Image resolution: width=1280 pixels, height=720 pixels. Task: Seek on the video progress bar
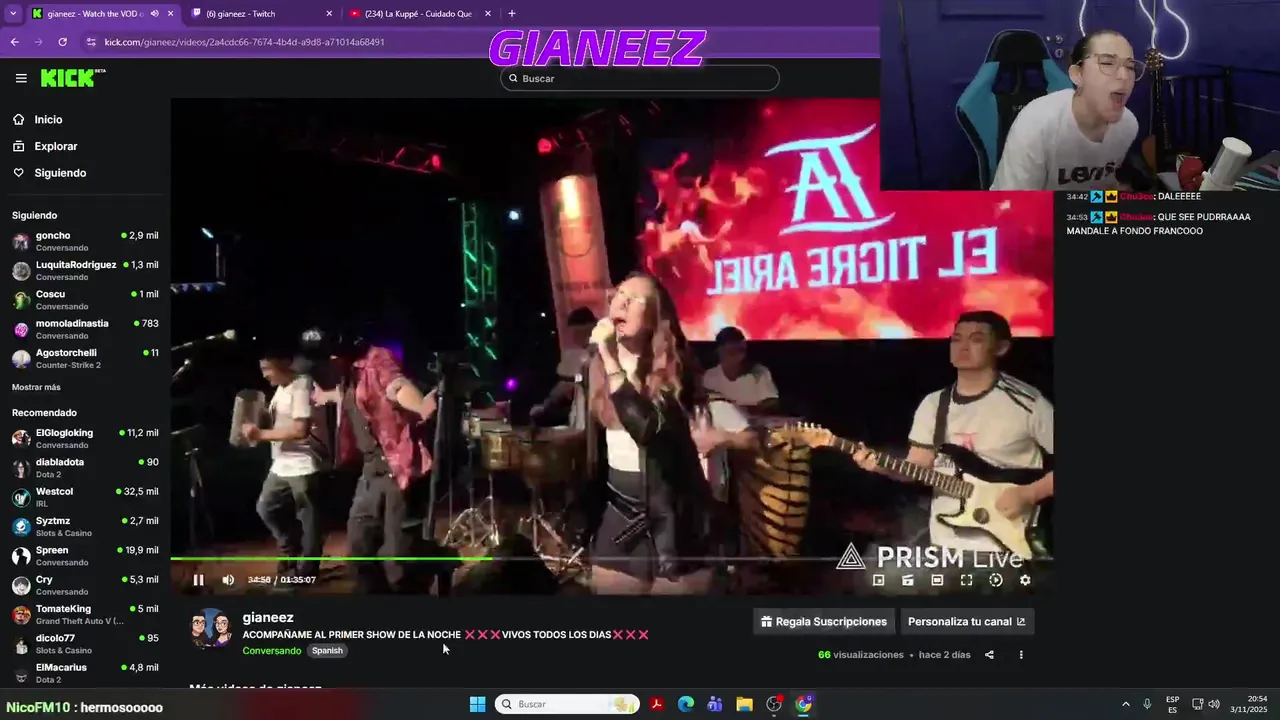tap(611, 558)
